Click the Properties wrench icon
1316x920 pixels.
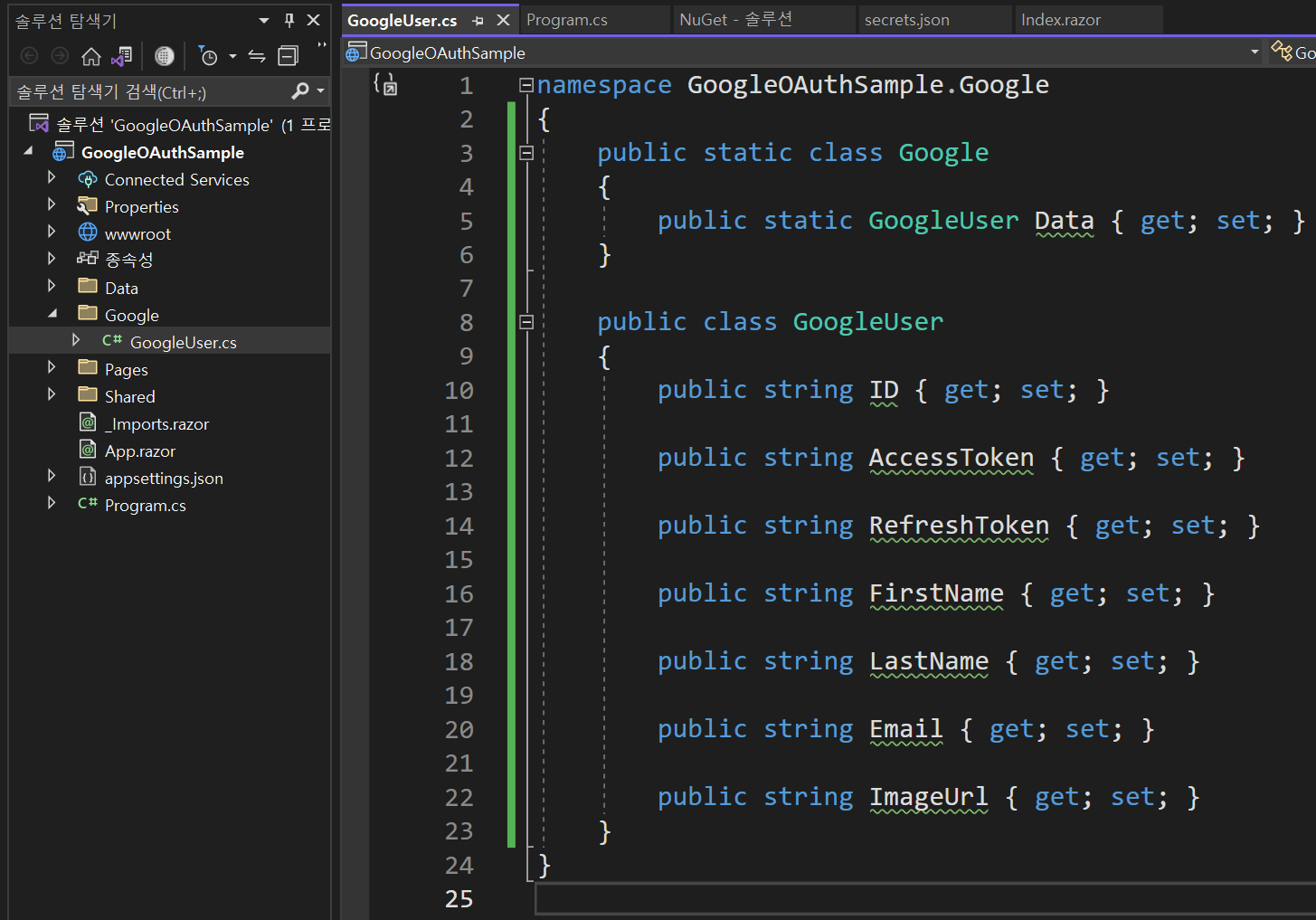[x=88, y=206]
